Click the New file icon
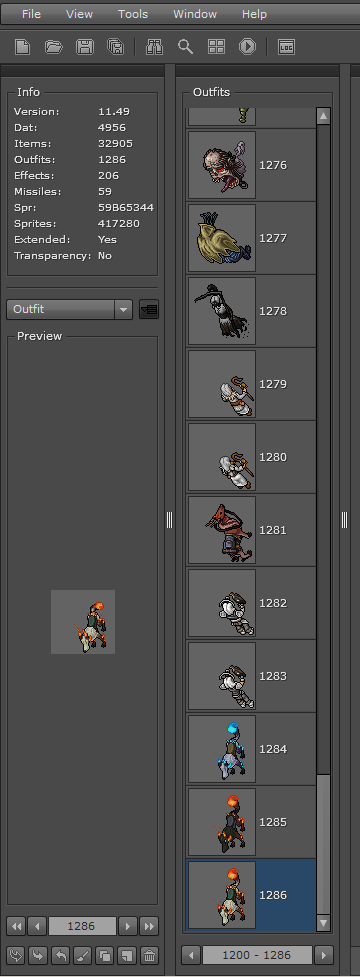 [x=22, y=47]
